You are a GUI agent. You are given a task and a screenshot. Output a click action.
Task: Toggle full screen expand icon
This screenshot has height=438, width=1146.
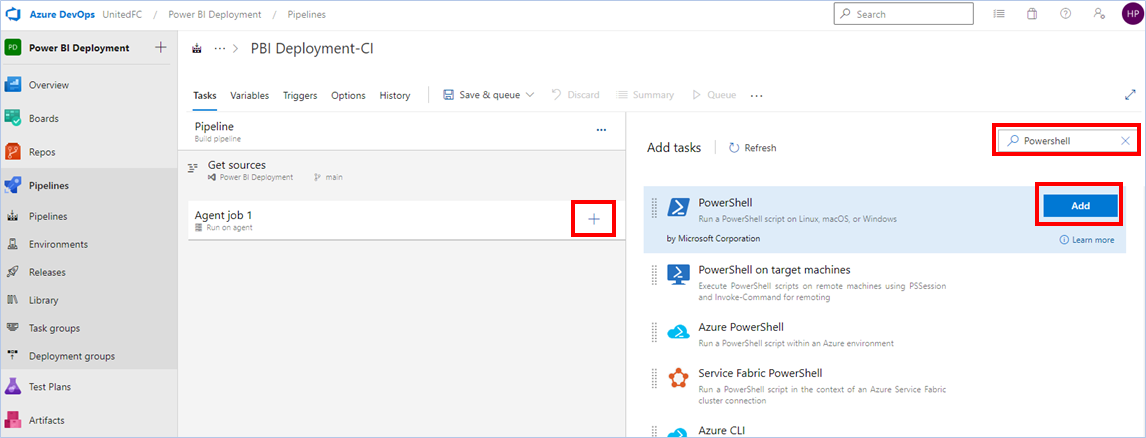(1131, 95)
